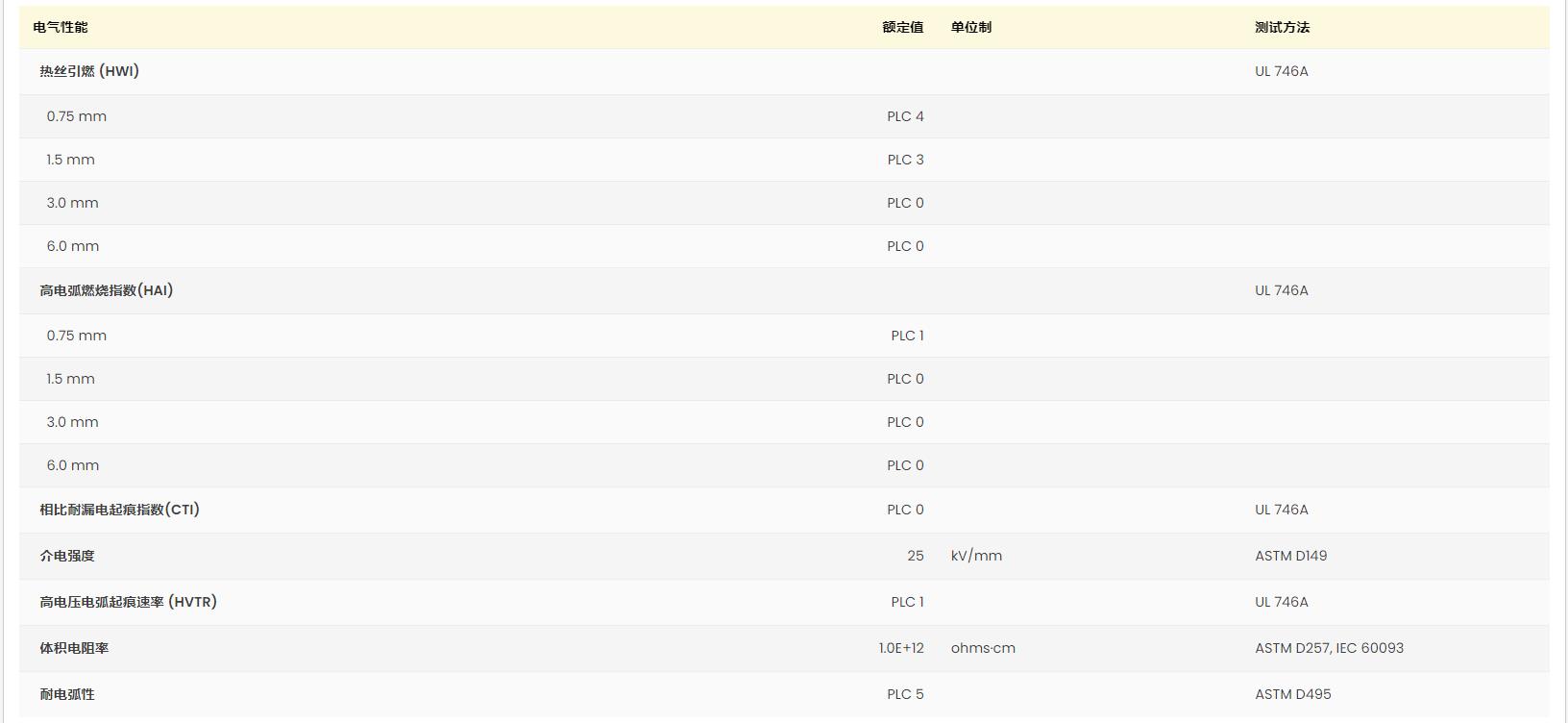
Task: Click the PLC 3 value
Action: click(x=905, y=160)
